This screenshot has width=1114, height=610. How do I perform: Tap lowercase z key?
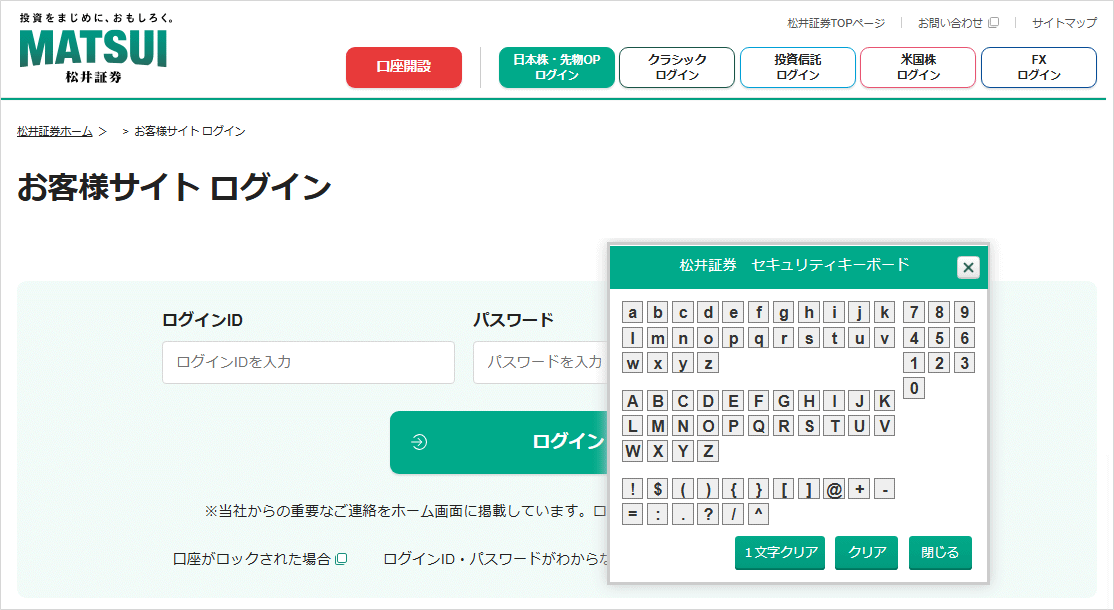tap(708, 363)
